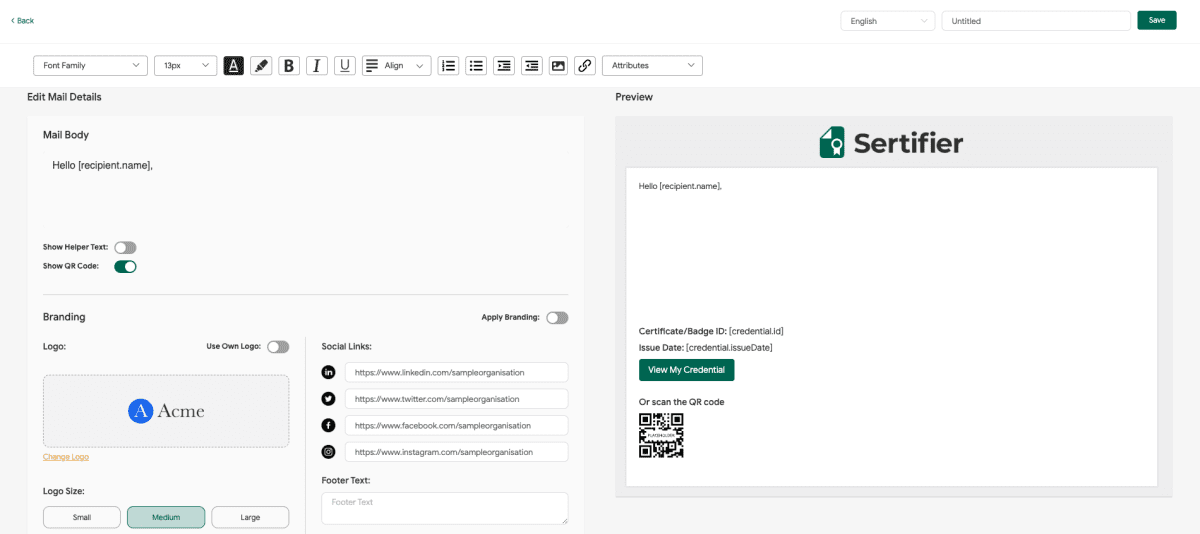Image resolution: width=1200 pixels, height=534 pixels.
Task: Select the Large logo size option
Action: click(x=250, y=517)
